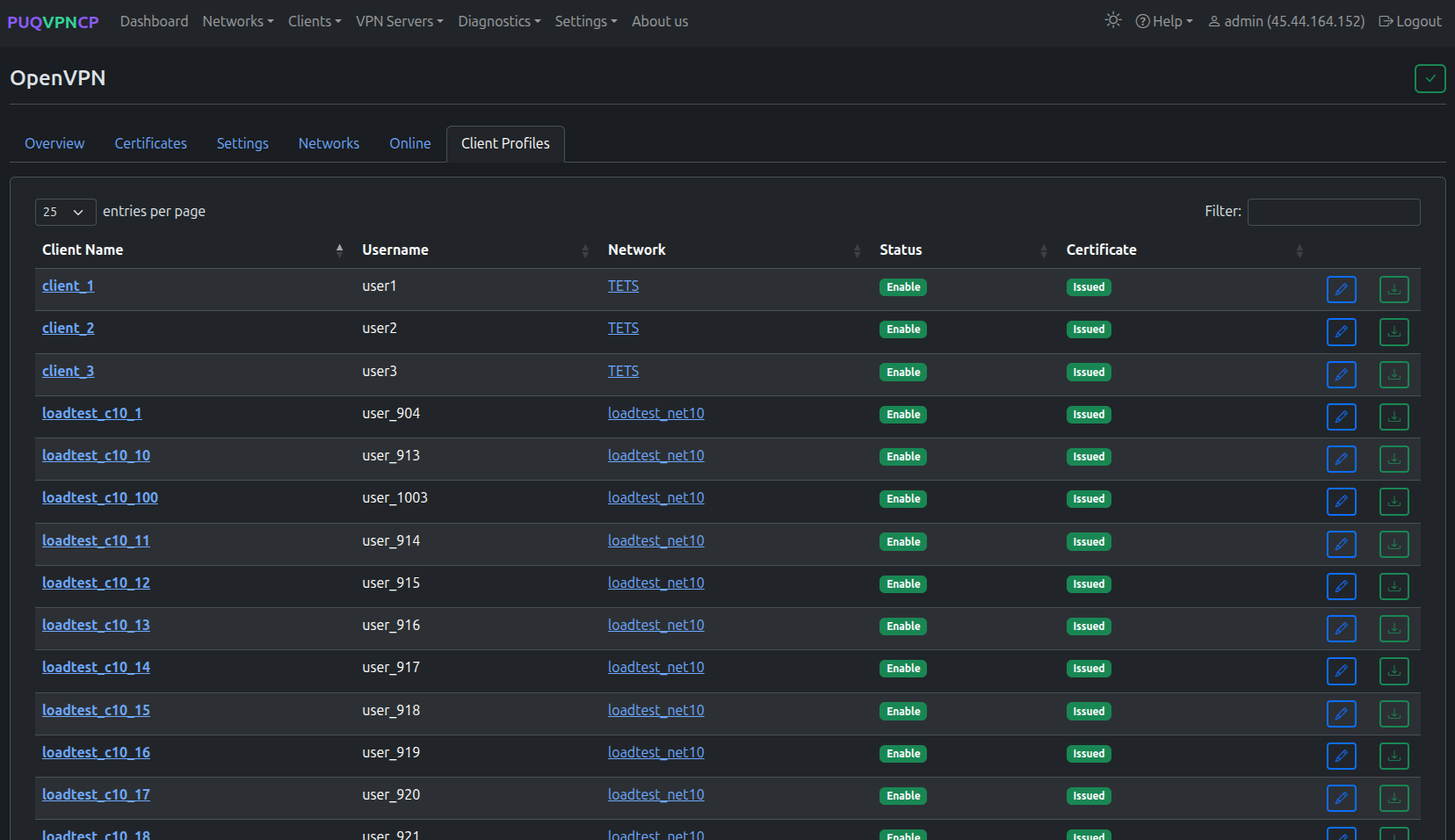
Task: Switch to the Certificates tab
Action: pyautogui.click(x=151, y=143)
